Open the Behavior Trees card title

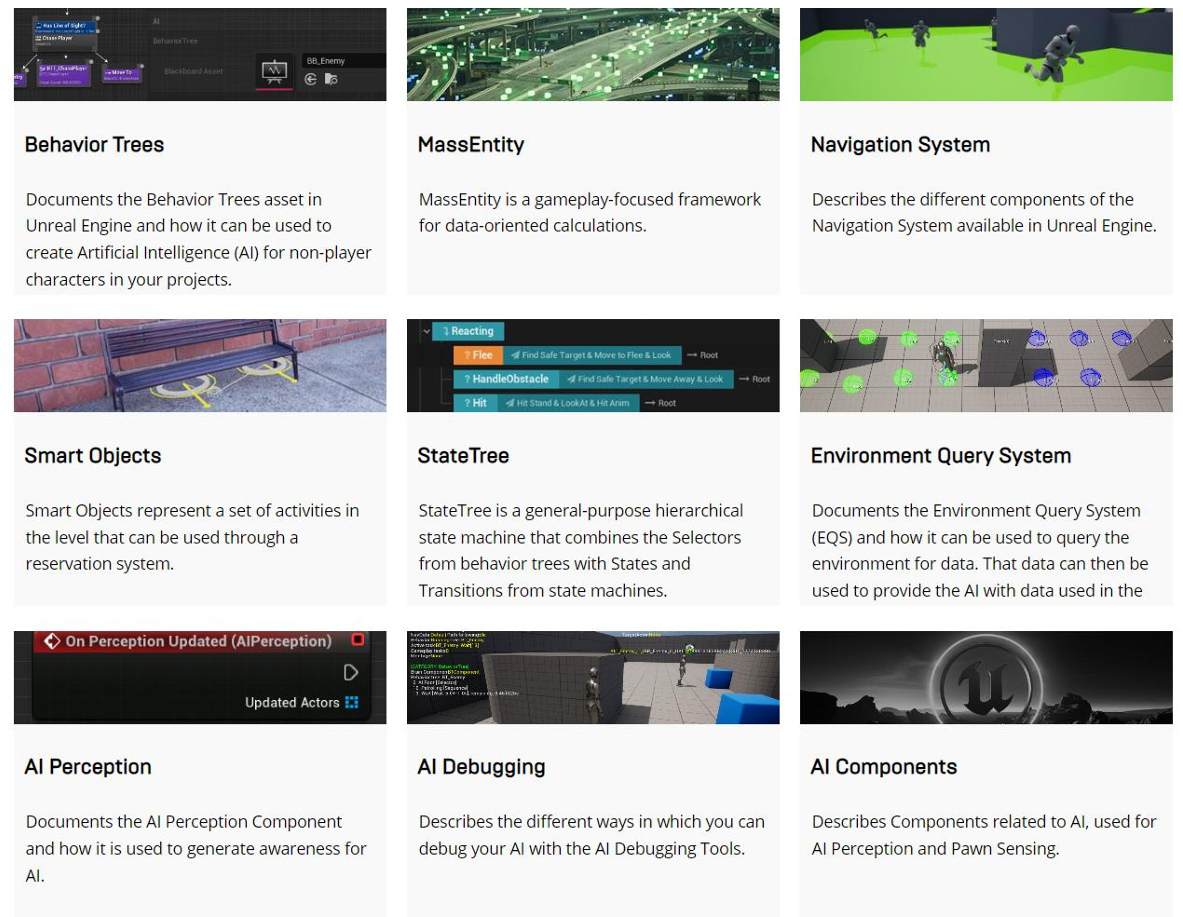point(94,144)
